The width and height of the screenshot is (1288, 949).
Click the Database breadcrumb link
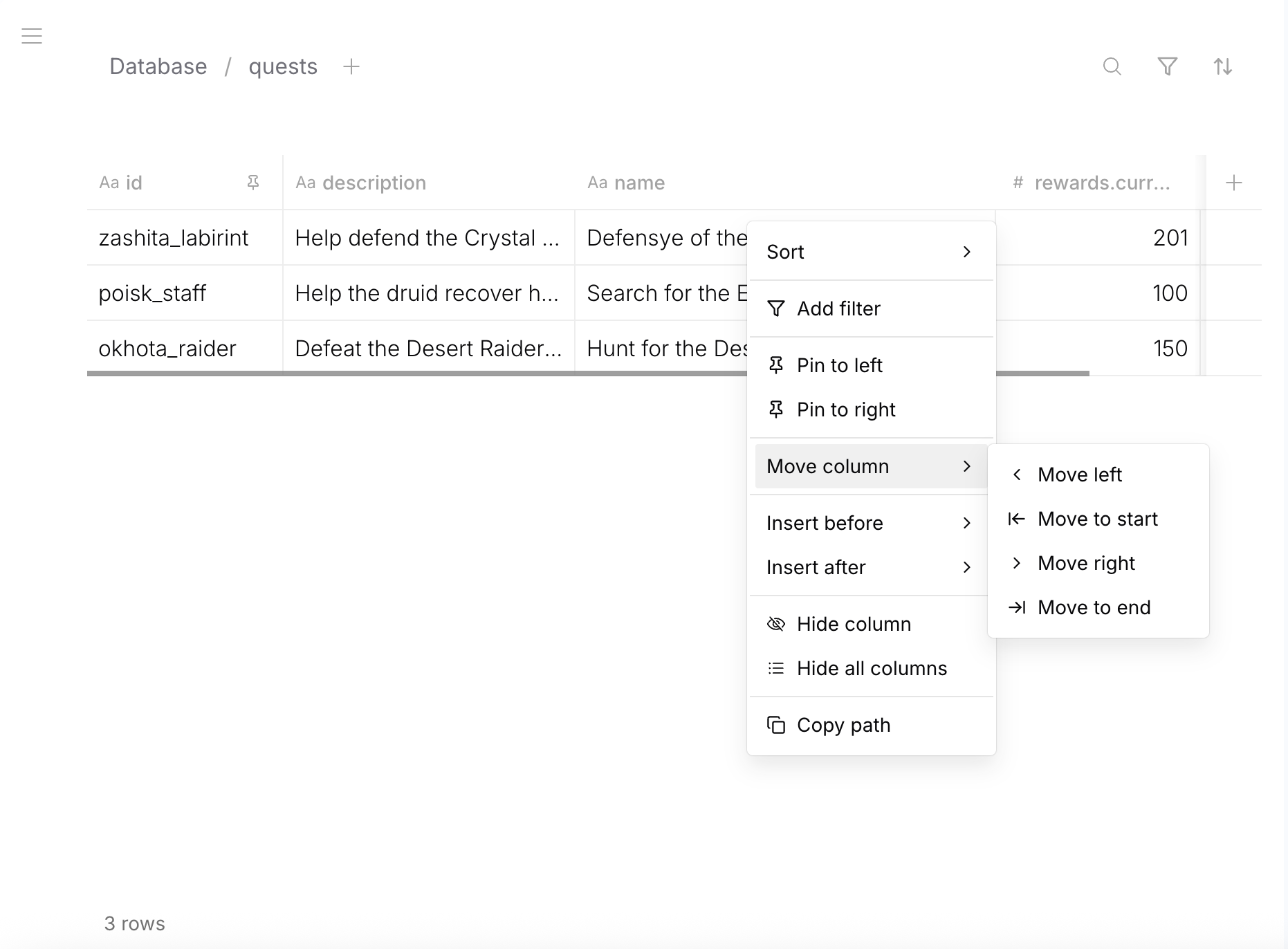158,66
